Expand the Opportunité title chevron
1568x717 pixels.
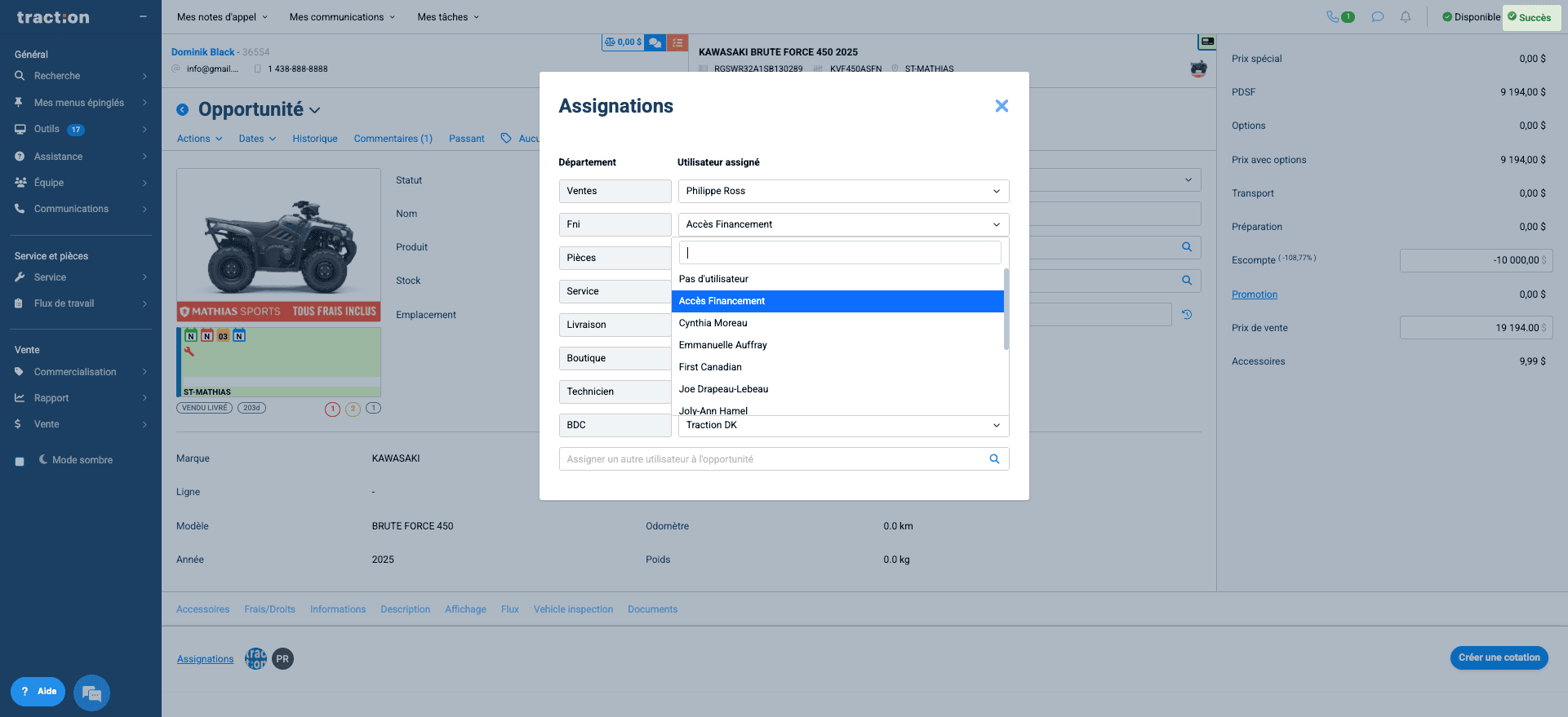(x=315, y=110)
